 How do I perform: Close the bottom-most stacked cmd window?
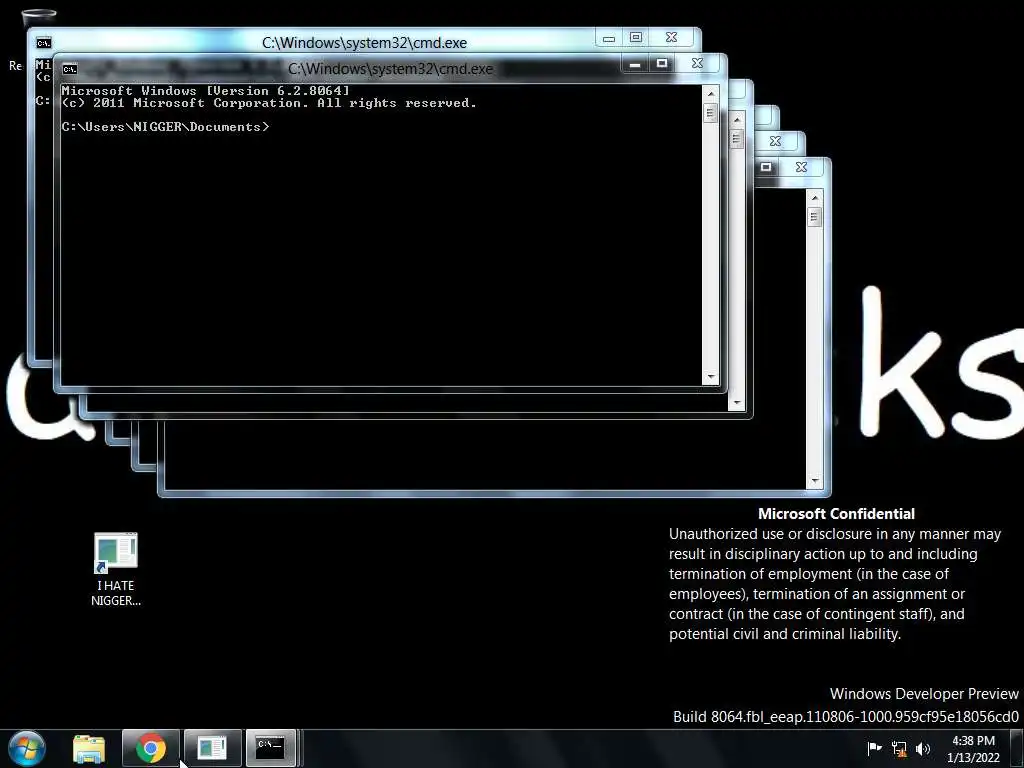(802, 167)
